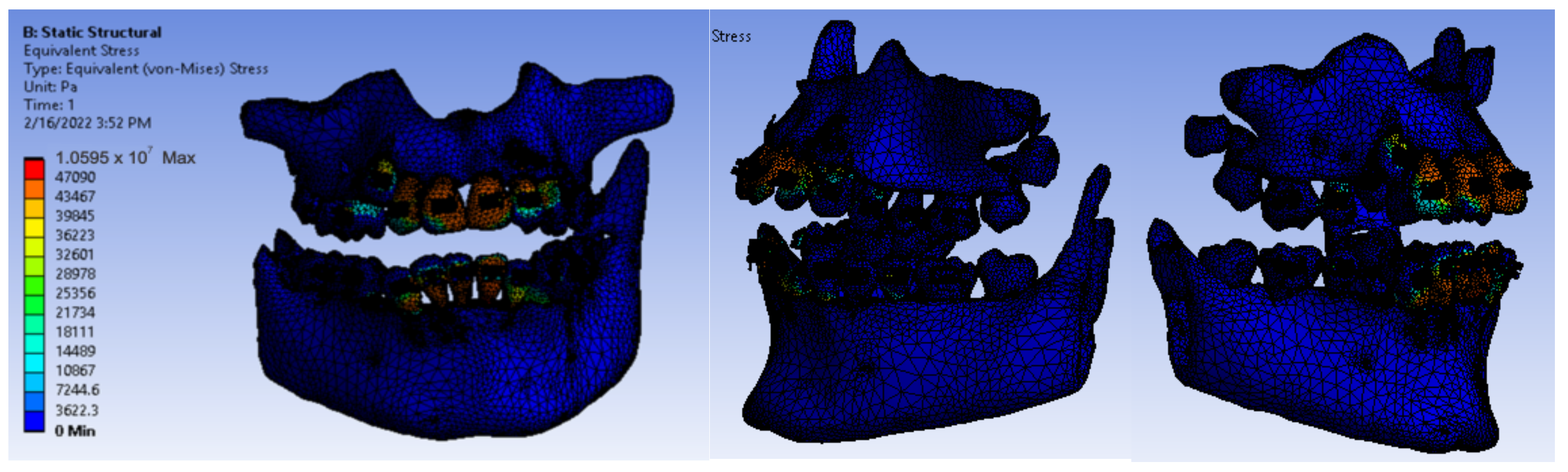Select the 3622.3 legend value
This screenshot has height=472, width=1568.
coord(77,411)
